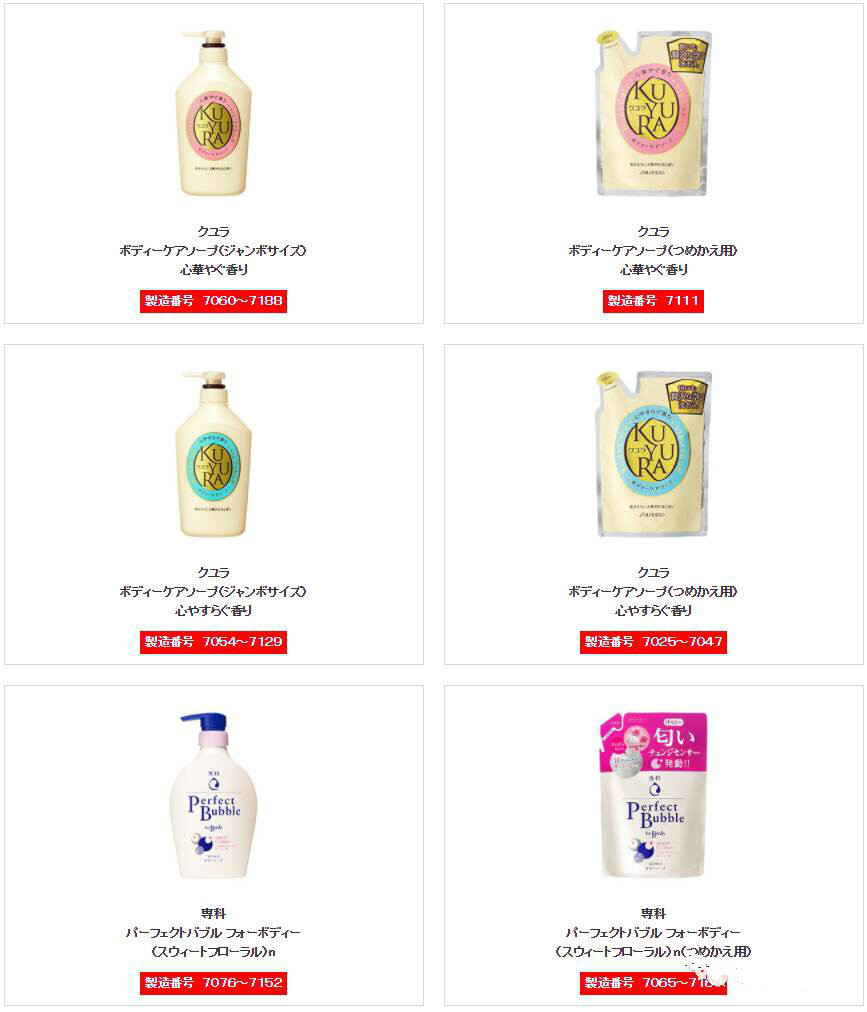
Task: Open 専科 パーフェクトバブル つめかえ用 product title
Action: [x=653, y=933]
